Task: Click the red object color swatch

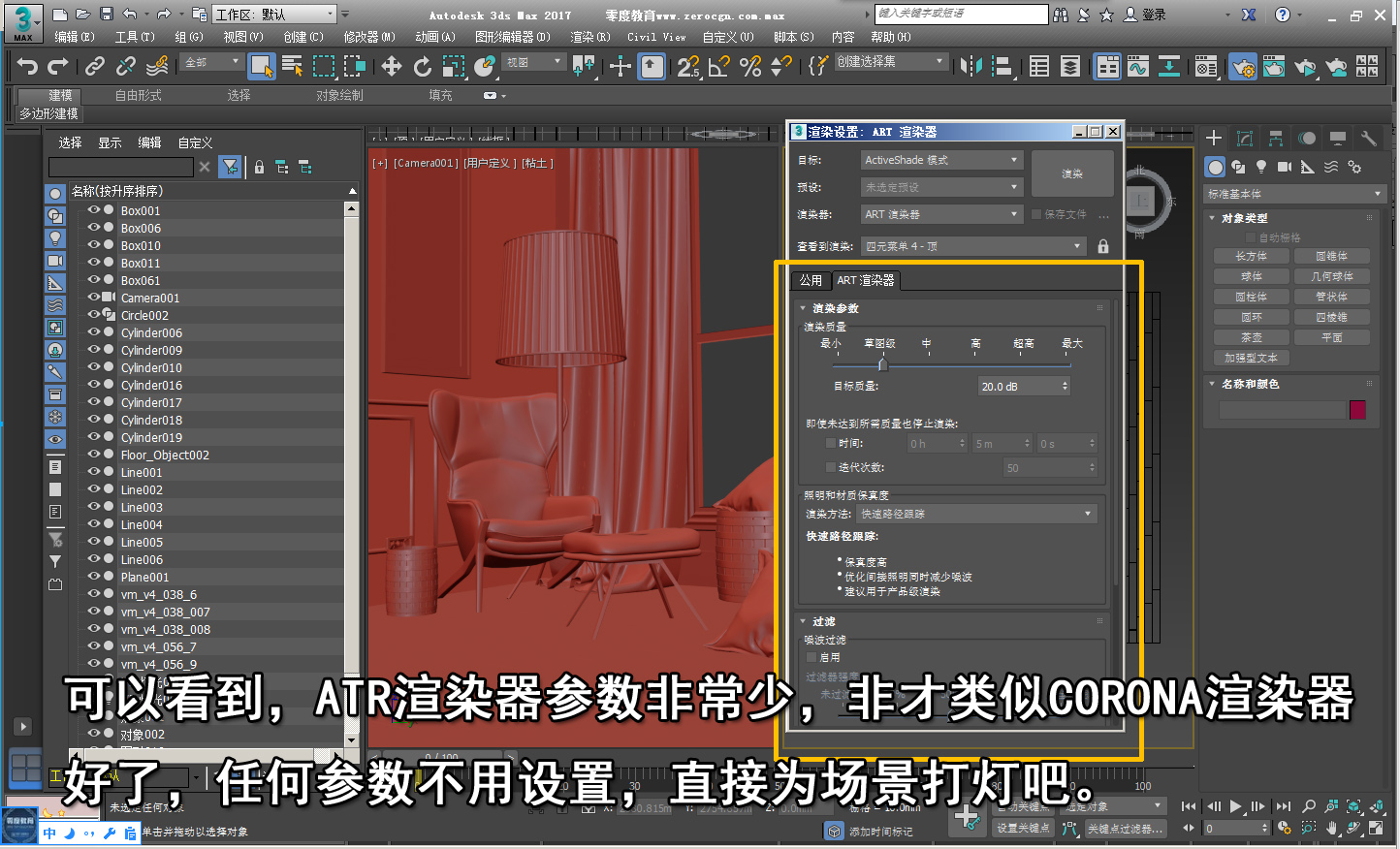Action: pos(1357,409)
